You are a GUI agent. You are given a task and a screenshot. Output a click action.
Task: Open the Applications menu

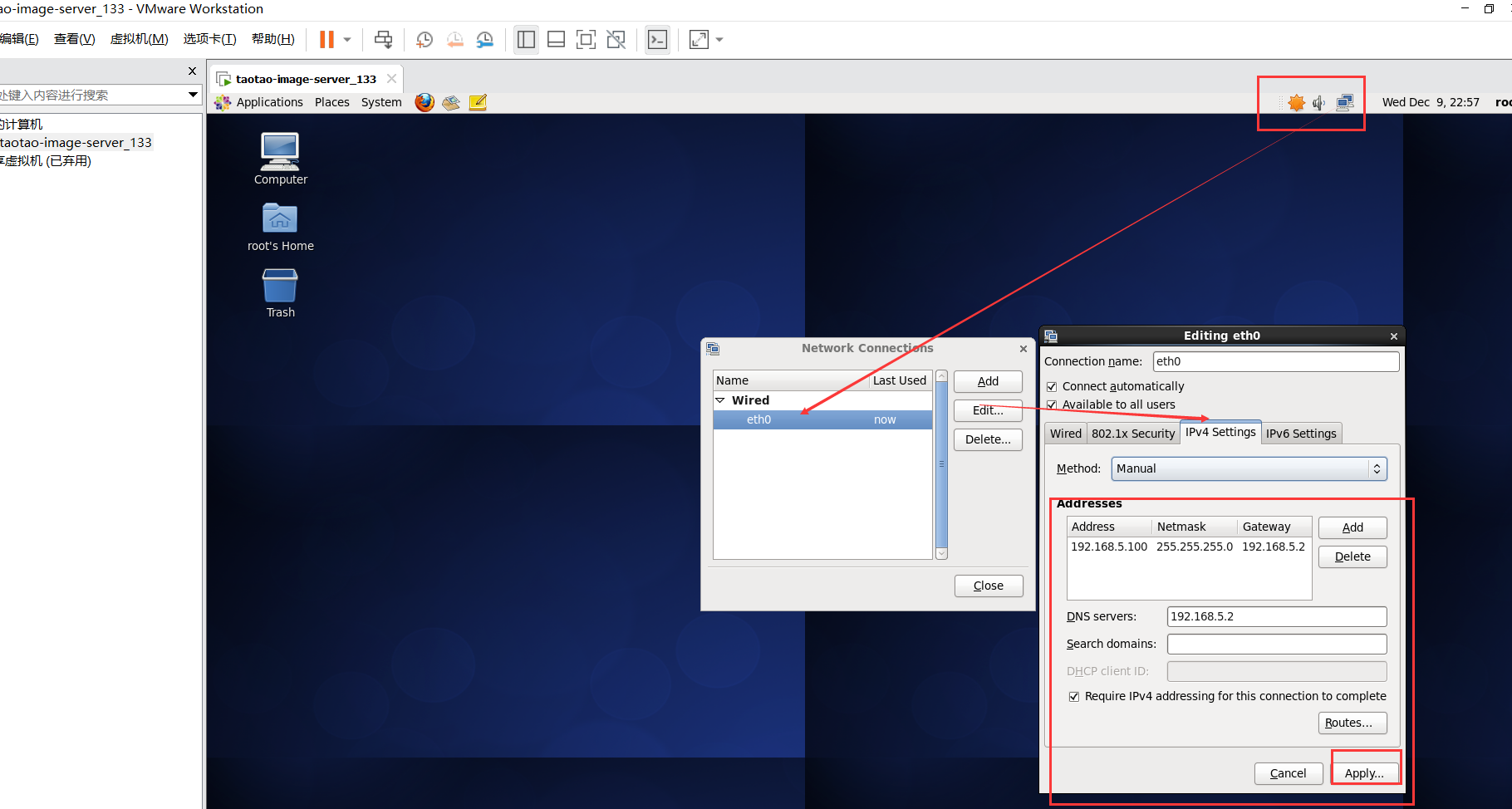(268, 102)
